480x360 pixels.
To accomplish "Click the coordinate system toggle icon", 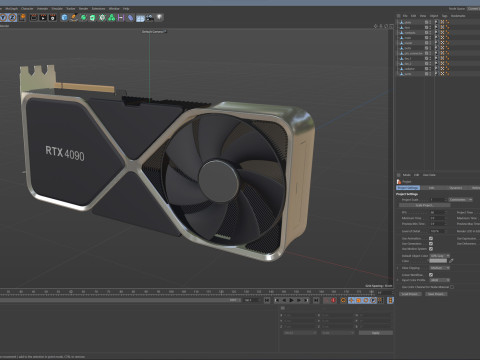I will pos(22,17).
